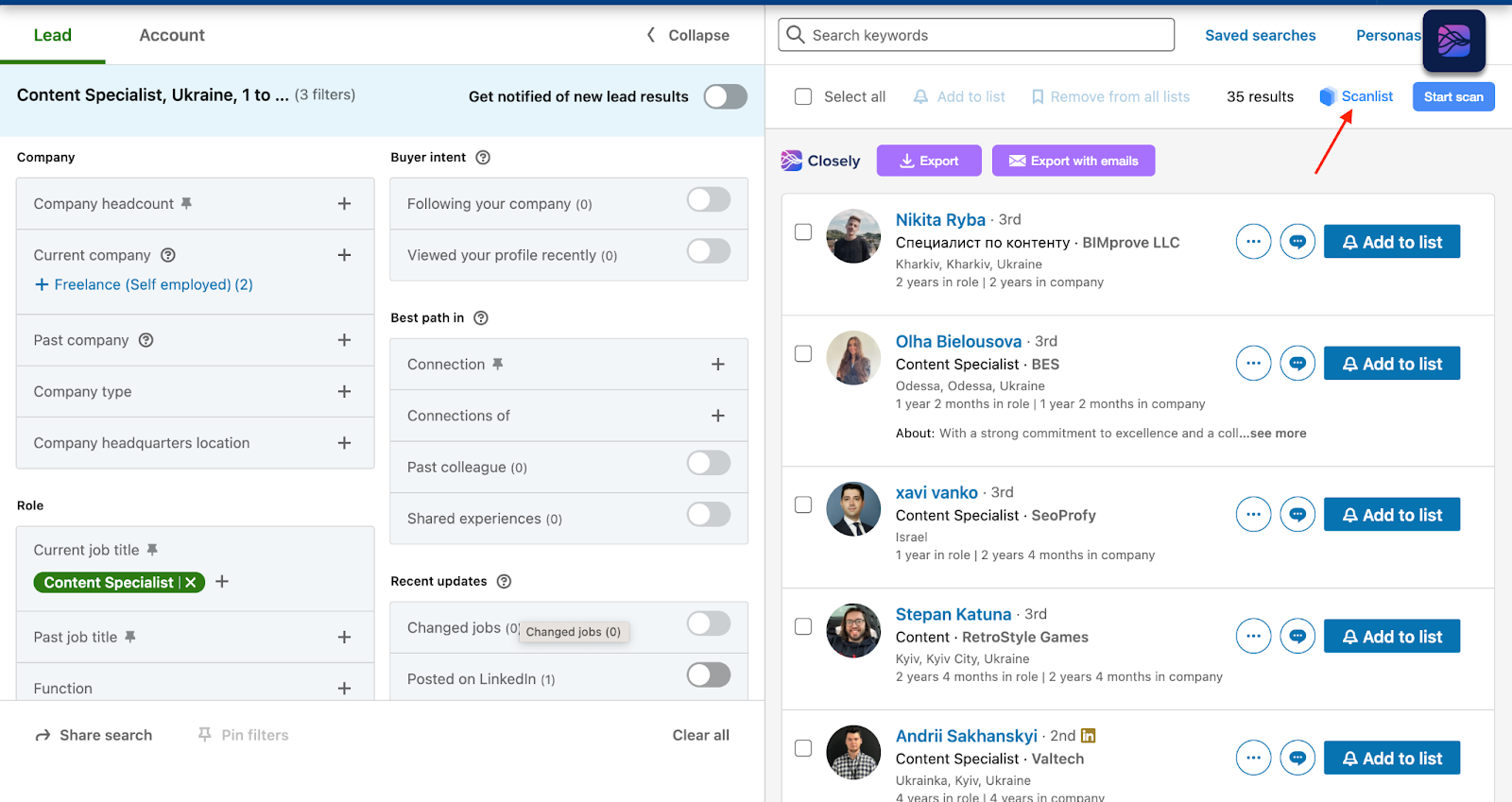Open help icon next to Buyer intent

483,158
